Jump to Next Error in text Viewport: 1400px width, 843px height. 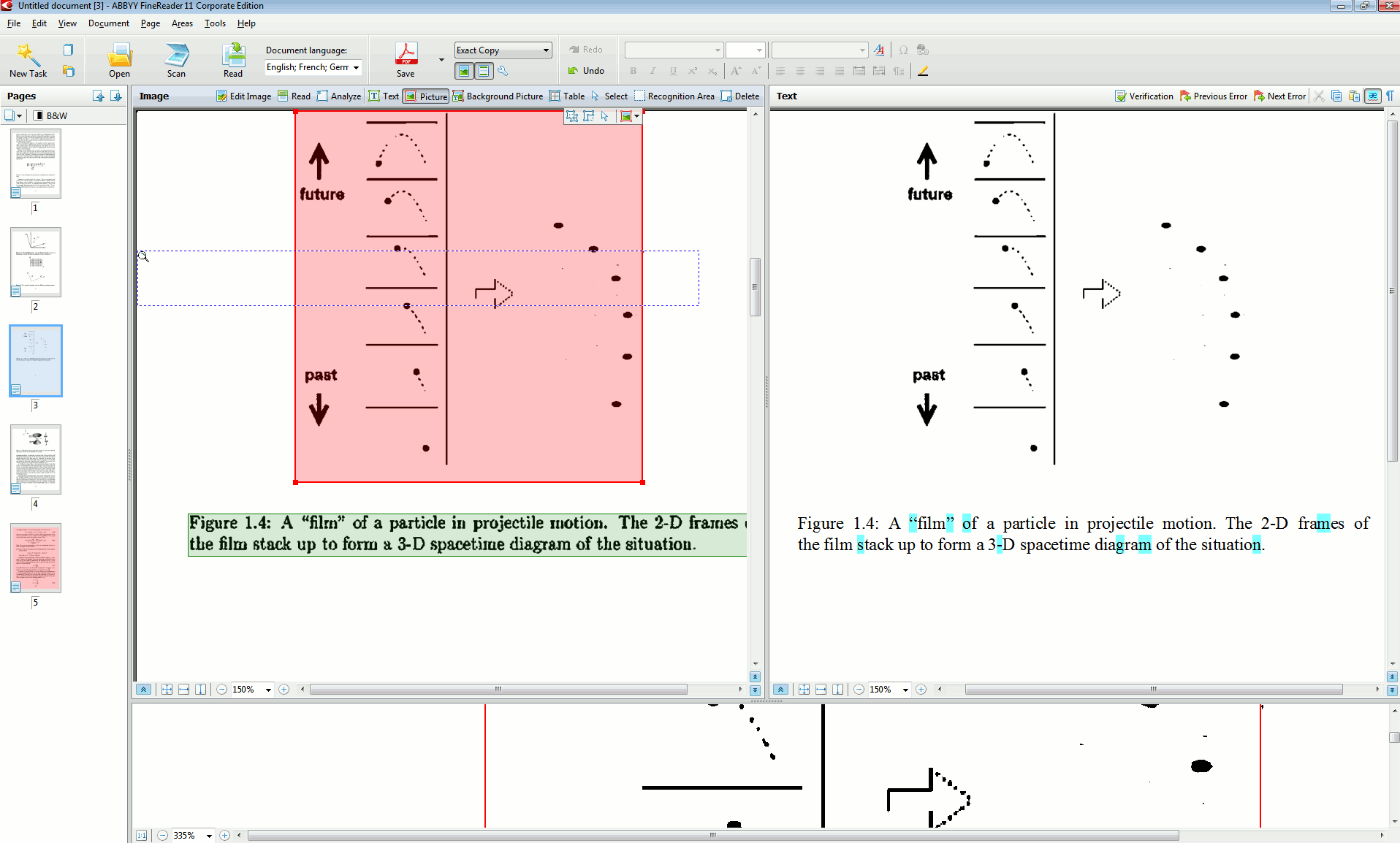[x=1279, y=96]
